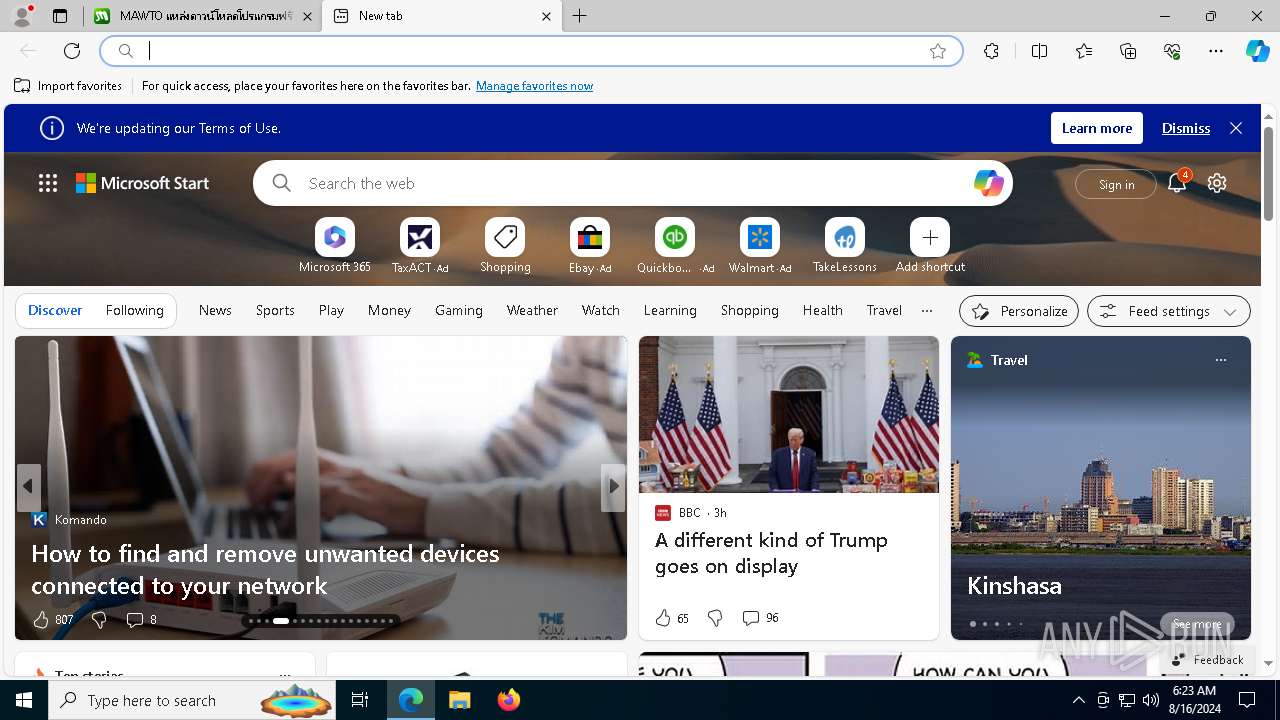Viewport: 1280px width, 720px height.
Task: Open the Ebay ad shortcut
Action: pos(590,246)
